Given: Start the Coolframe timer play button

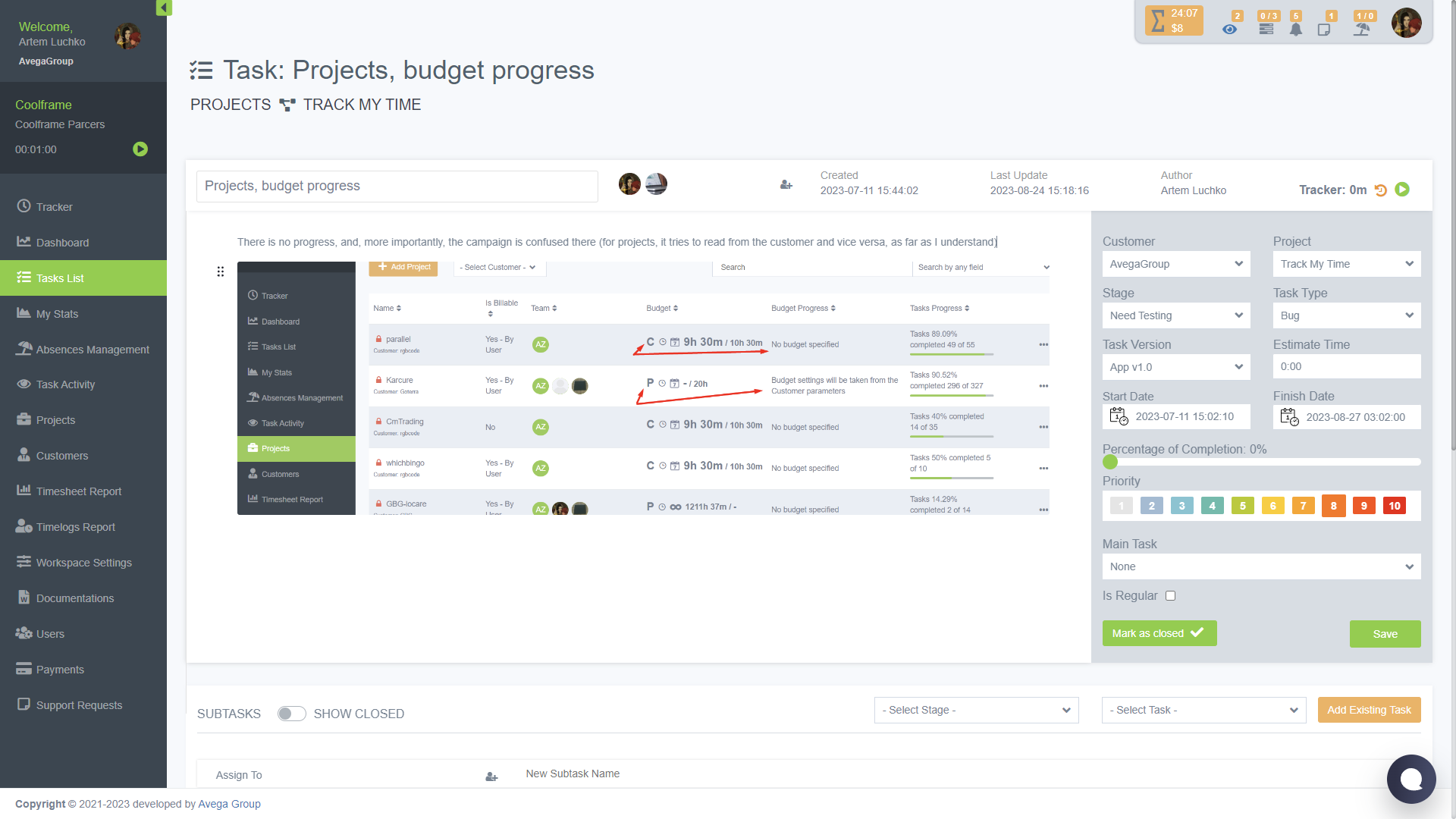Looking at the screenshot, I should 140,149.
